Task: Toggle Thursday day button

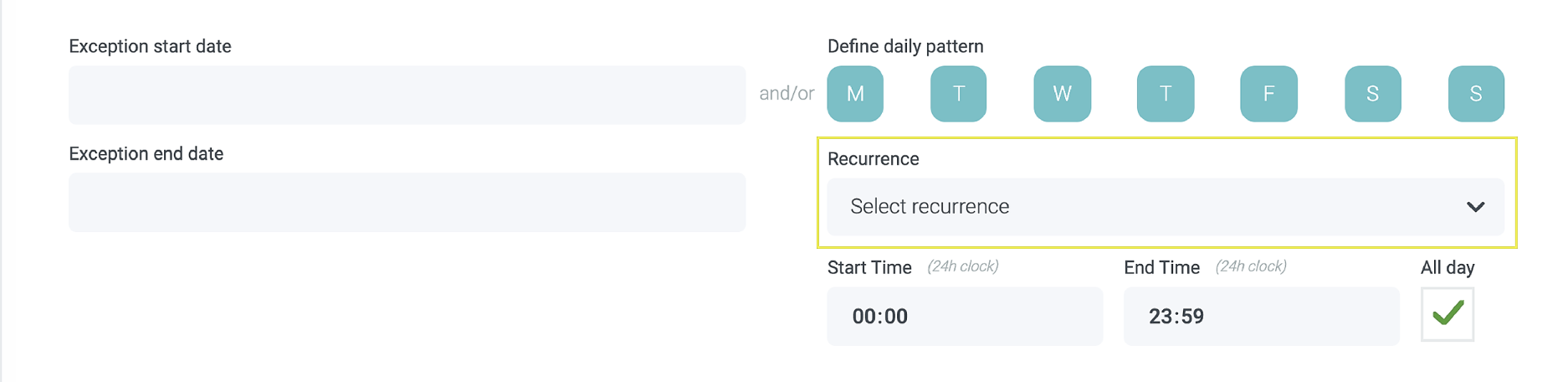Action: tap(1166, 94)
